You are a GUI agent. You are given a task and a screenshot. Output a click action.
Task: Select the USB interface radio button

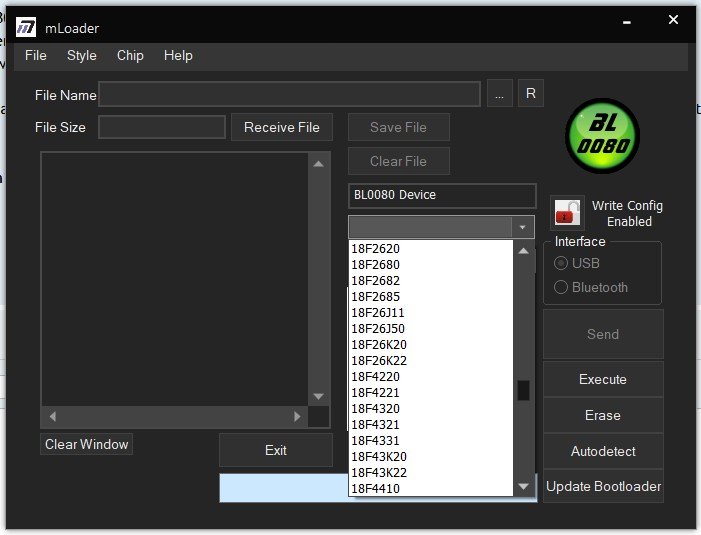coord(561,263)
